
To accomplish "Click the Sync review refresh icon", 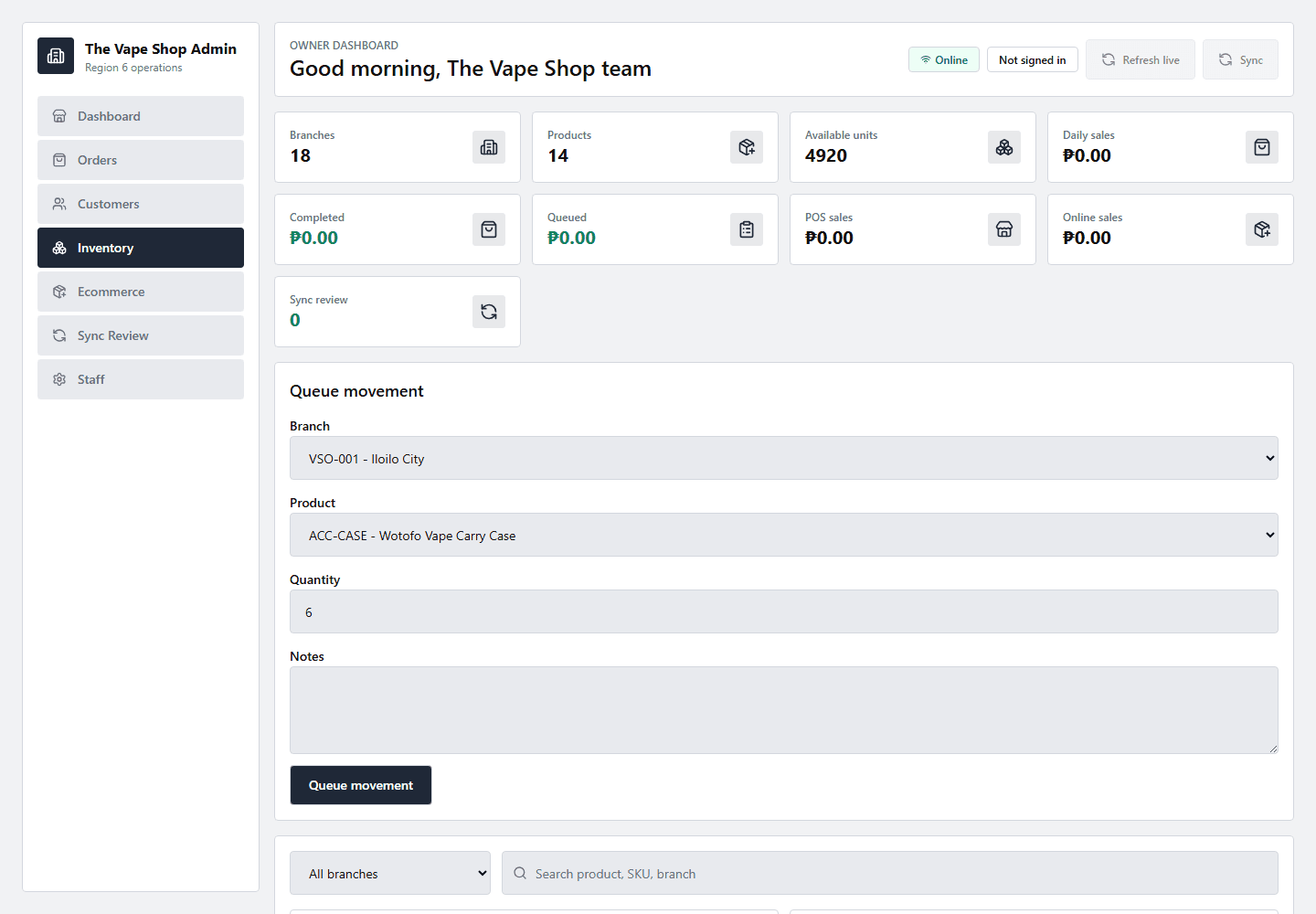I will pos(489,312).
